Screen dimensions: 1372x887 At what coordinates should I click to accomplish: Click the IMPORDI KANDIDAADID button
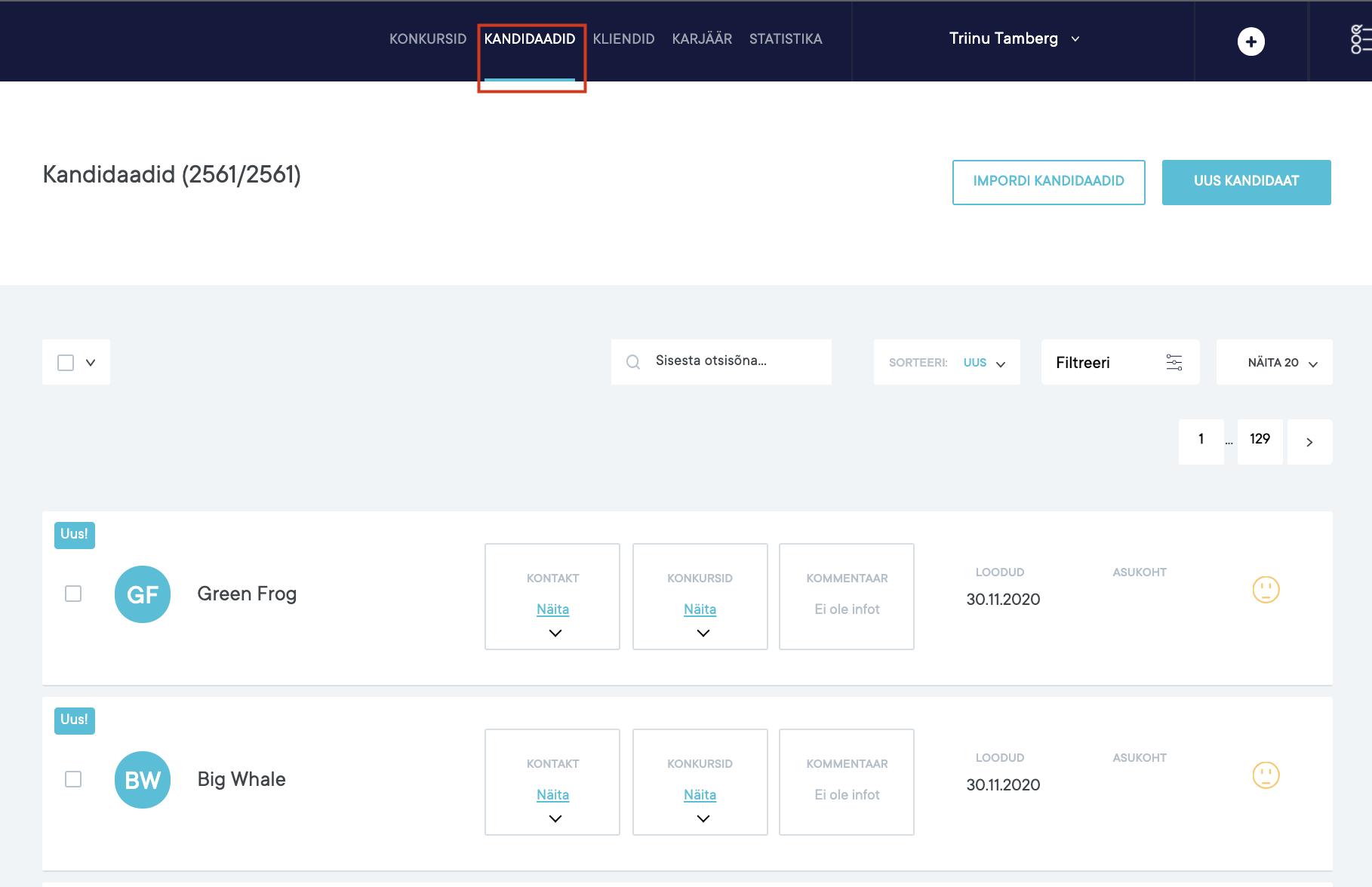[1048, 182]
